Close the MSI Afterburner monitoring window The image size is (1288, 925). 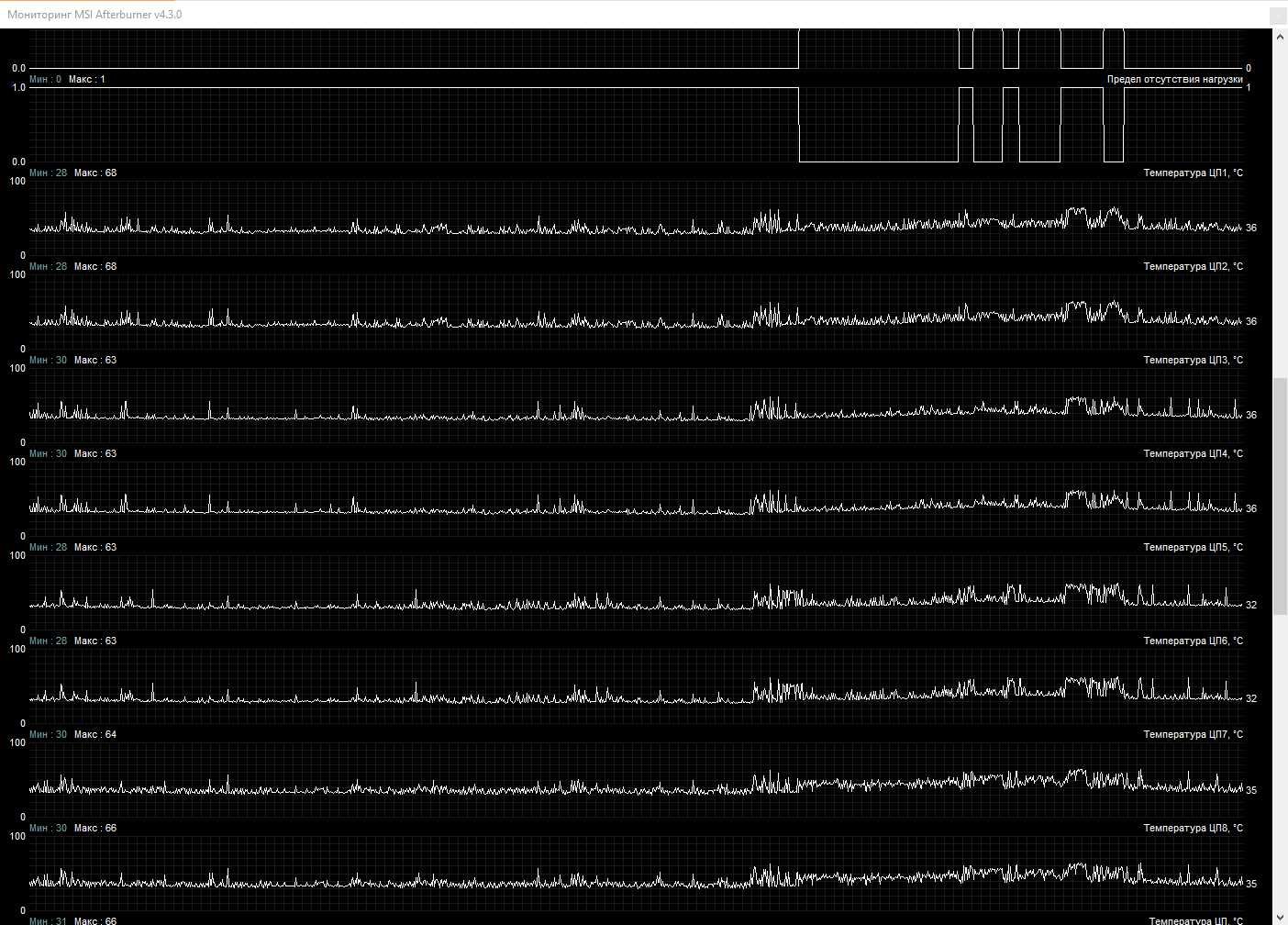pos(1278,16)
